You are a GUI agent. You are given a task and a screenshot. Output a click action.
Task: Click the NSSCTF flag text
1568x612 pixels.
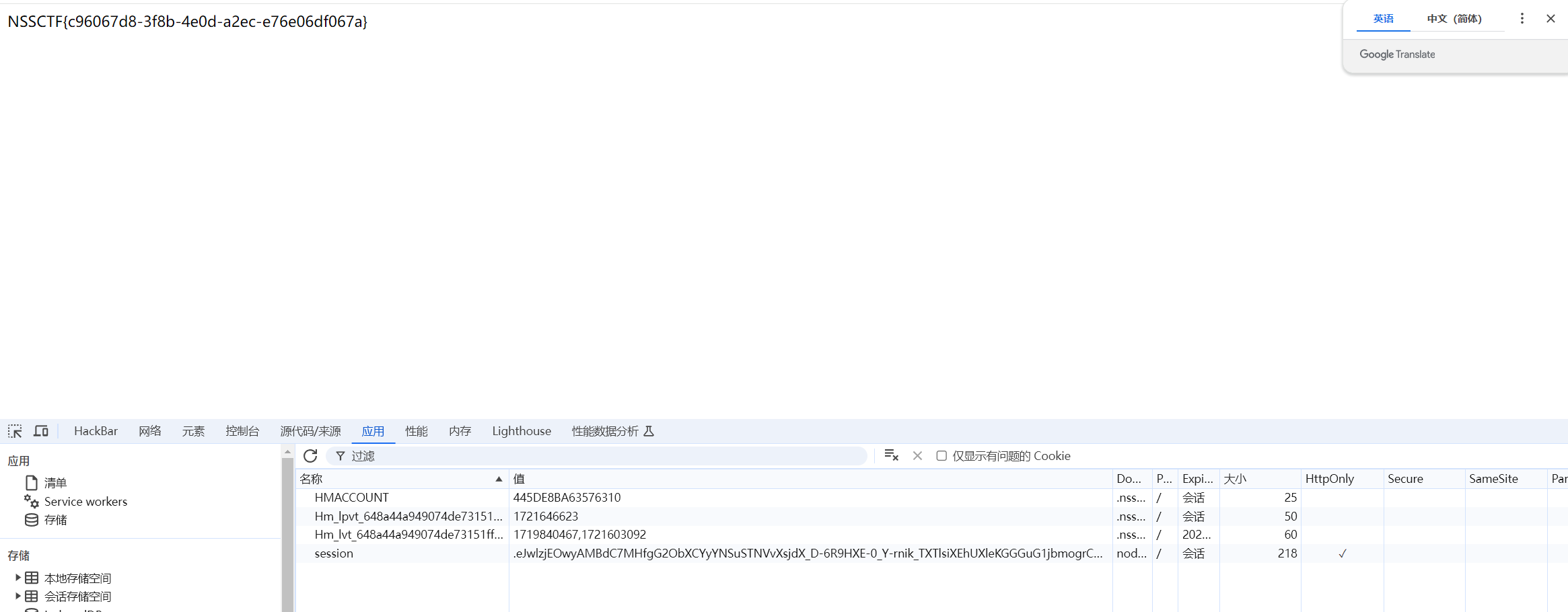coord(187,22)
